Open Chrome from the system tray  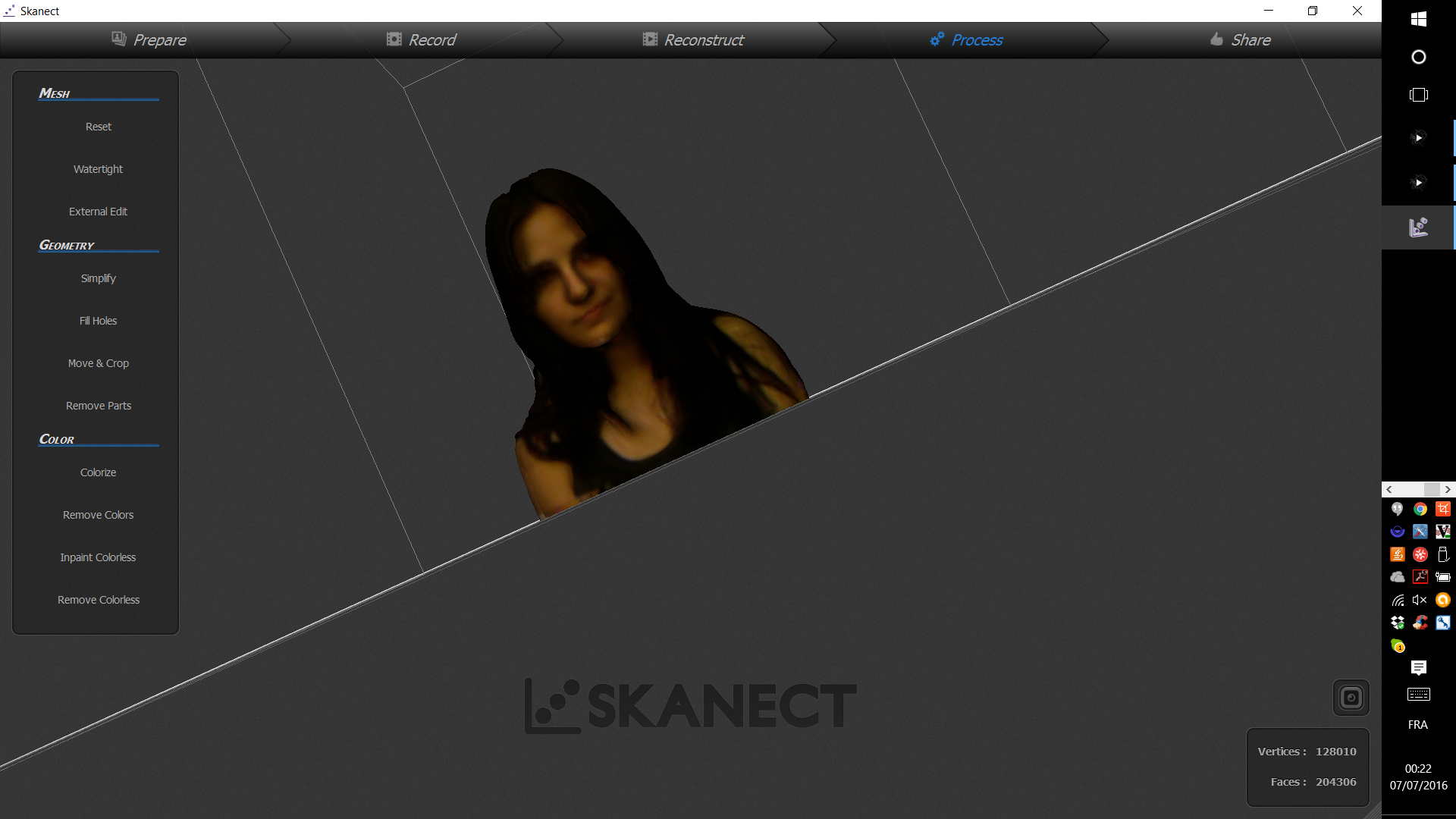1420,509
